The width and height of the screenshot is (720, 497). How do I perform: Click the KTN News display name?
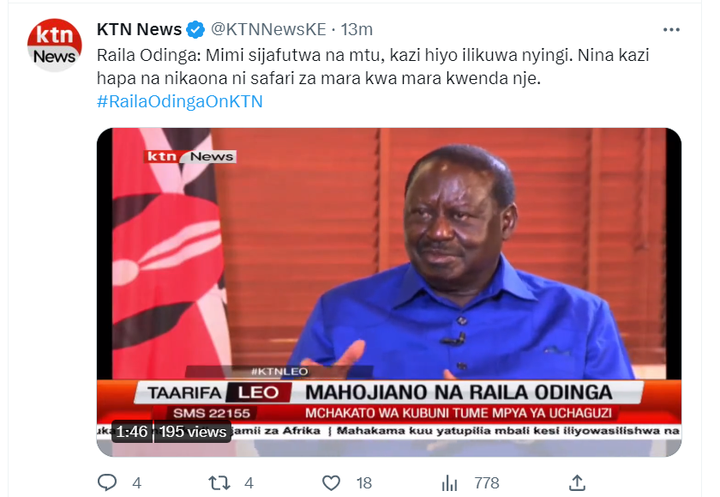[139, 29]
